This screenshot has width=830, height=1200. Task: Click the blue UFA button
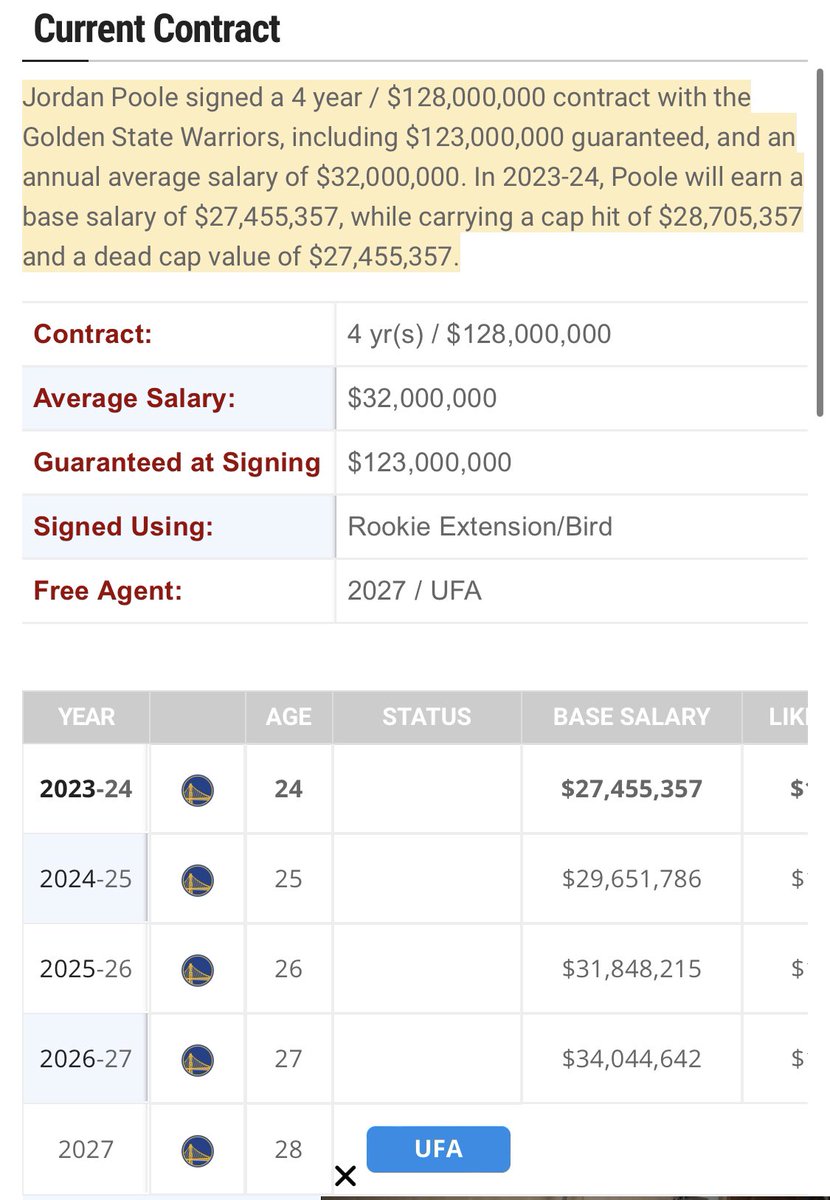coord(438,1149)
